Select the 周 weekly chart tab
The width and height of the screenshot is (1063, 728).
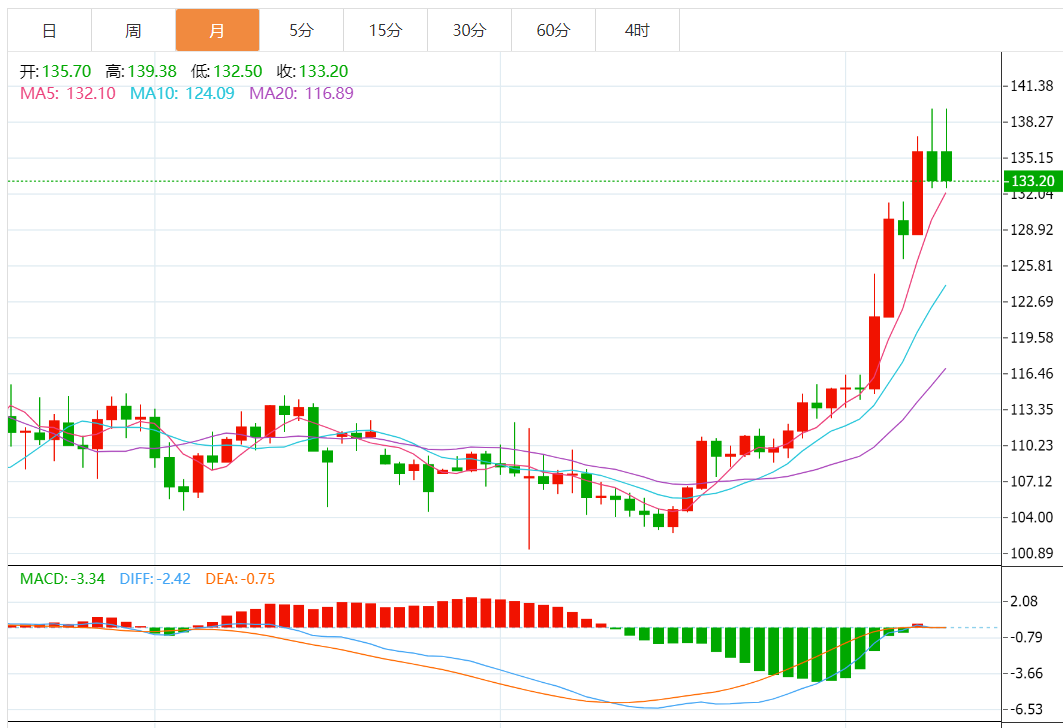[133, 30]
